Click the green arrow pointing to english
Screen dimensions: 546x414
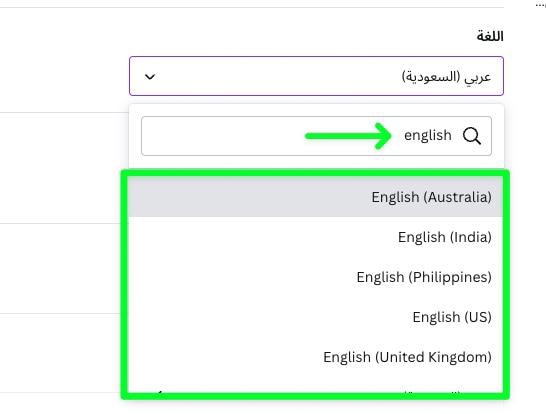click(348, 136)
